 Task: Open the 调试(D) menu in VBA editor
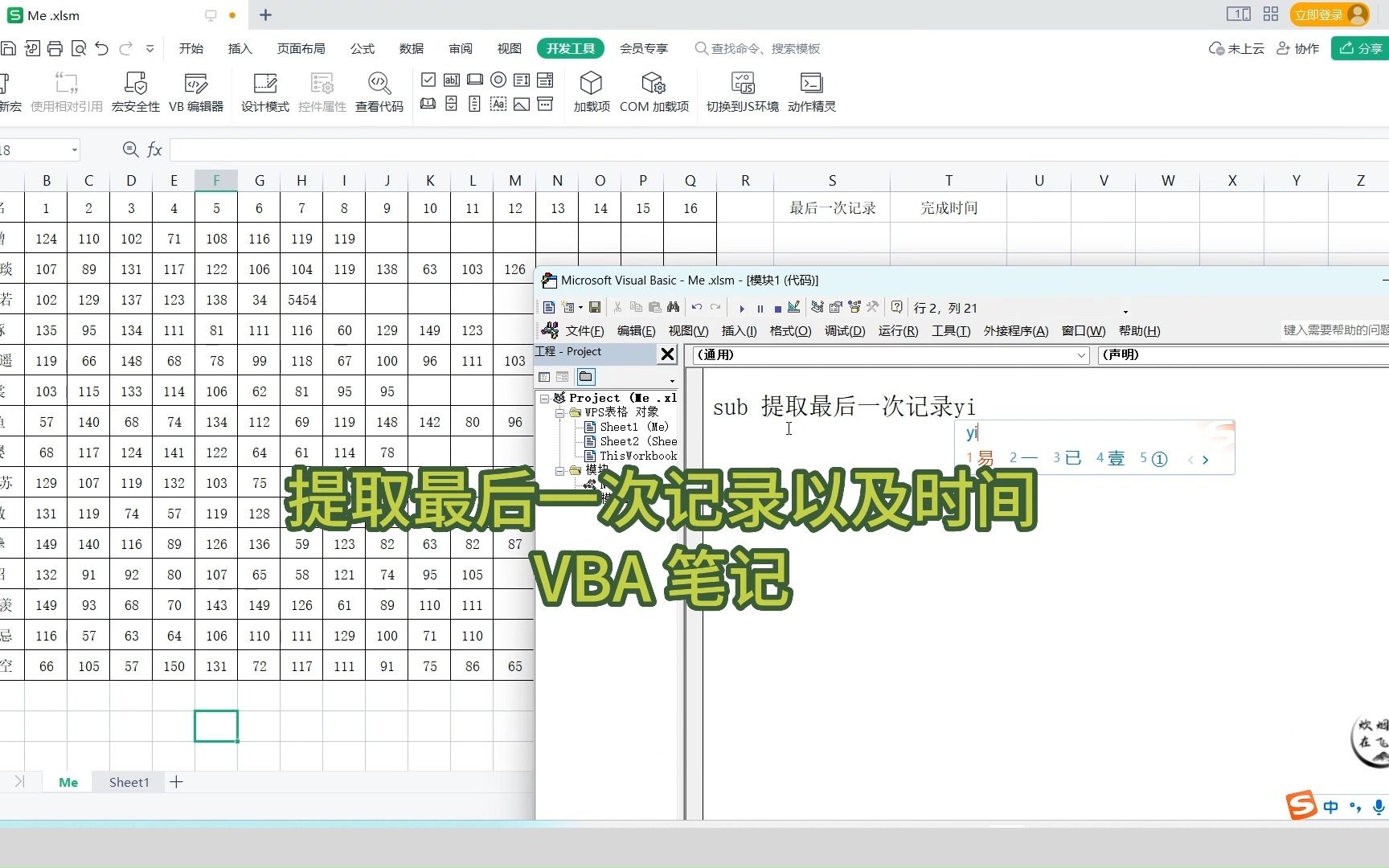tap(845, 330)
